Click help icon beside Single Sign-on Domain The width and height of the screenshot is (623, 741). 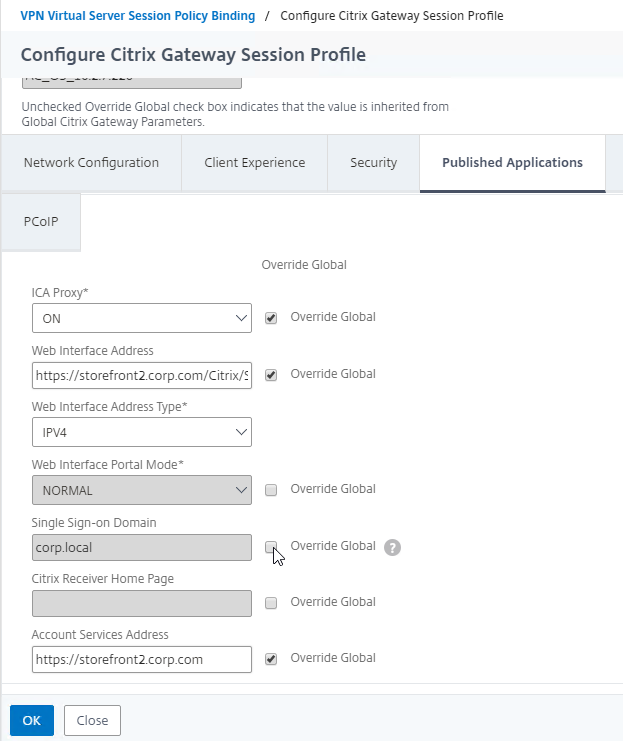392,547
